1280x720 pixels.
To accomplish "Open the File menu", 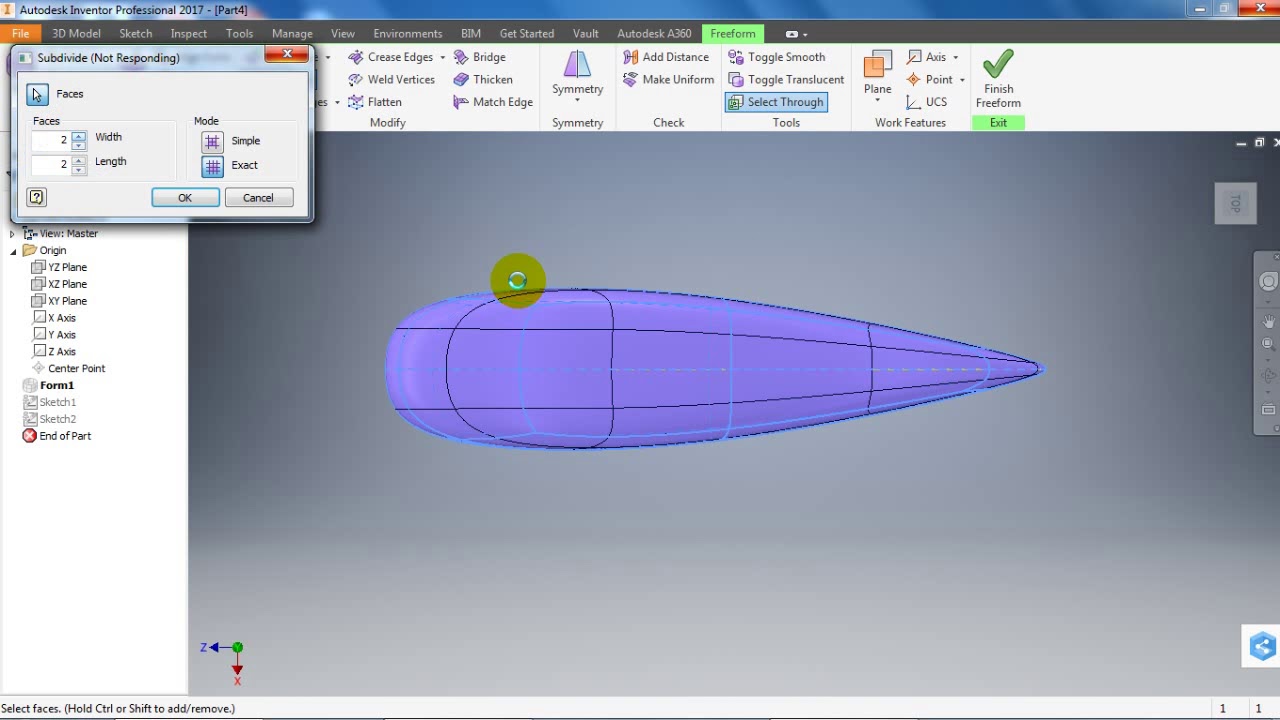I will [x=20, y=33].
